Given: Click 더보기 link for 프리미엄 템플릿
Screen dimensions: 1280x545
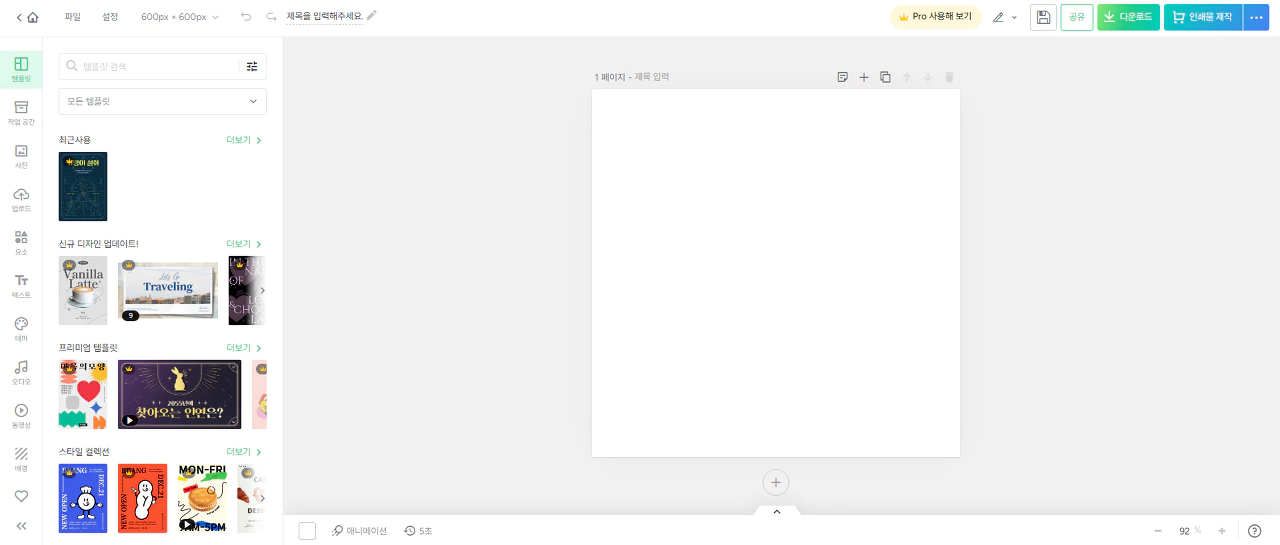Looking at the screenshot, I should click(244, 348).
